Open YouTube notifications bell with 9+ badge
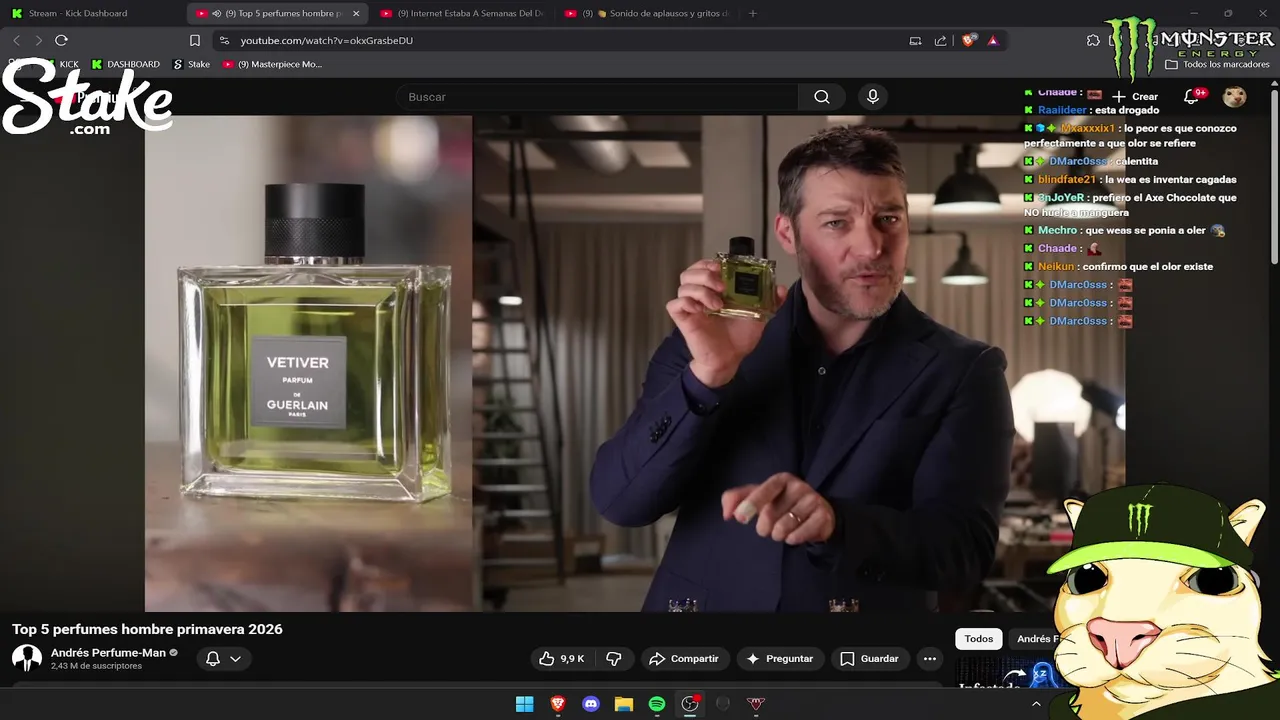 point(1192,97)
